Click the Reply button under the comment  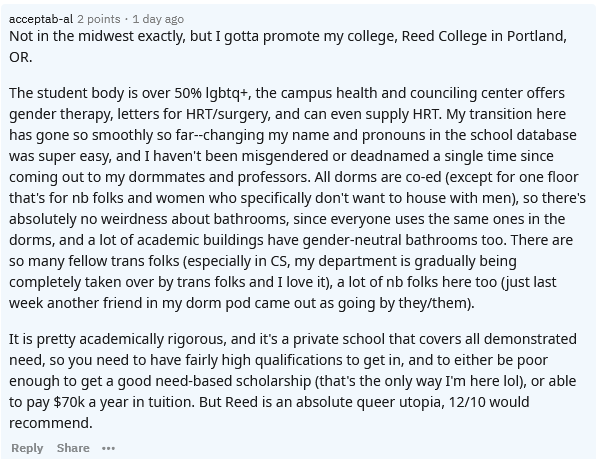point(27,448)
